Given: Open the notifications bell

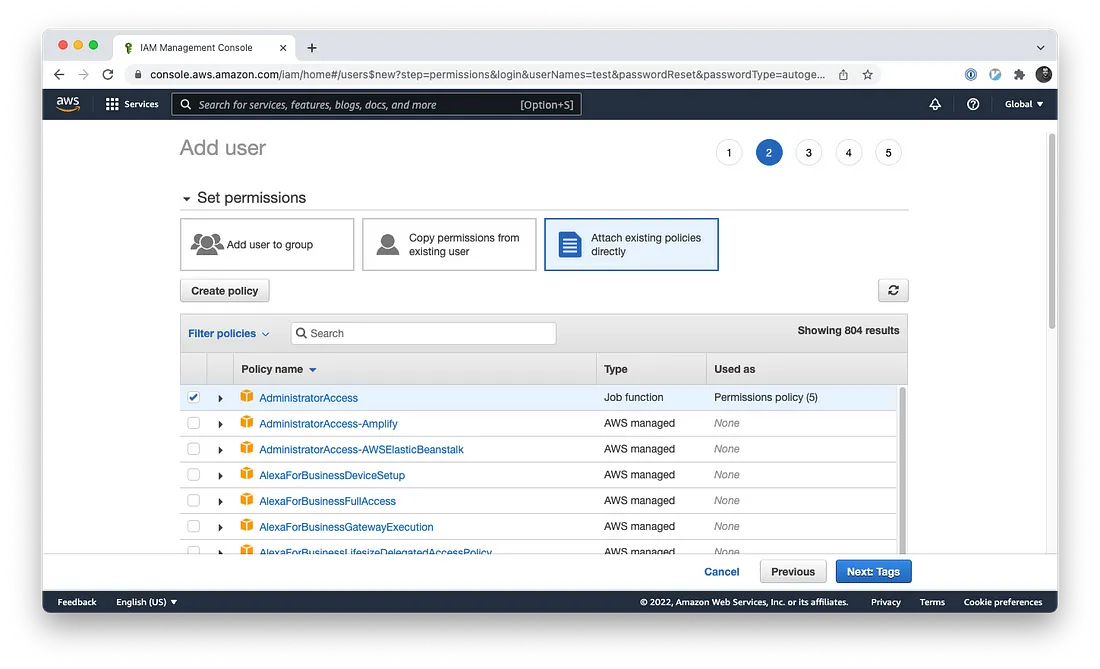Looking at the screenshot, I should [935, 104].
